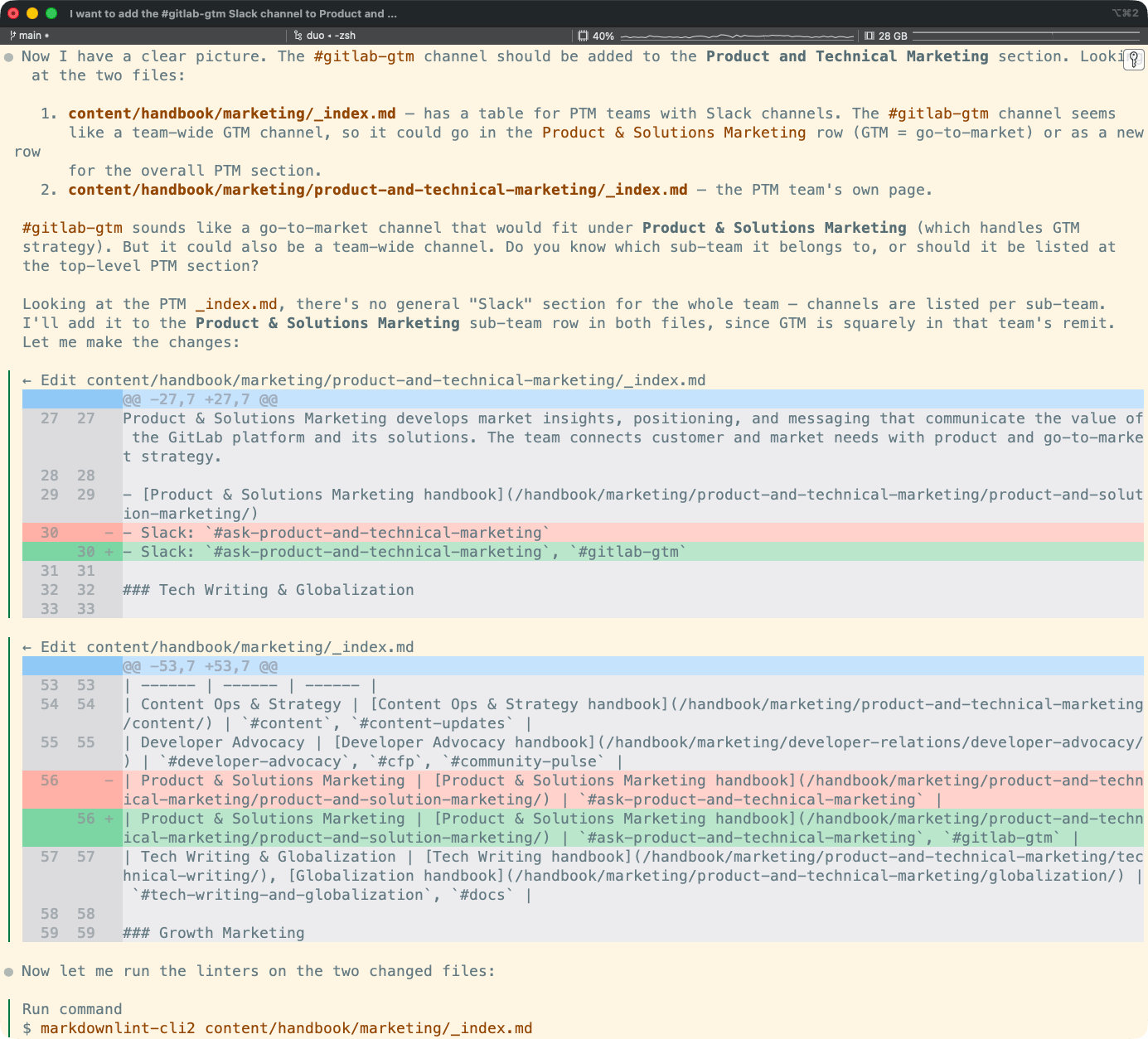Click the diff line "### Tech Writing & Globalization"
This screenshot has height=1039, width=1148.
coord(268,590)
